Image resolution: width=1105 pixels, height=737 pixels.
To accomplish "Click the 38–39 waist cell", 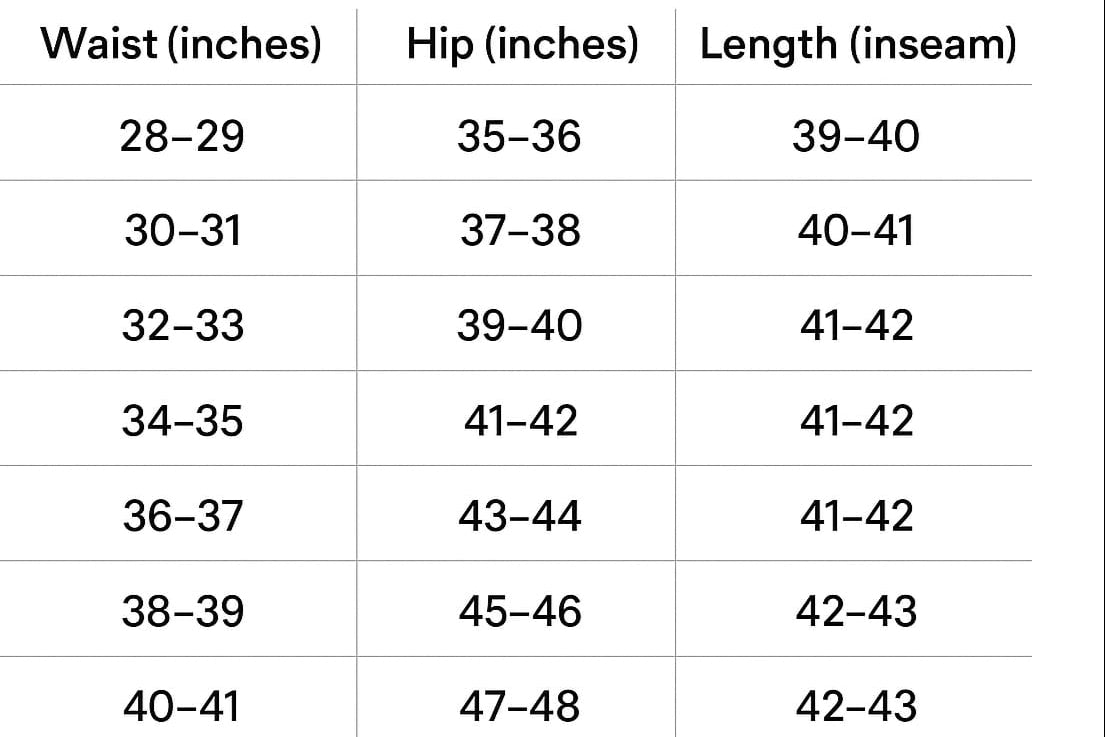I will tap(182, 612).
